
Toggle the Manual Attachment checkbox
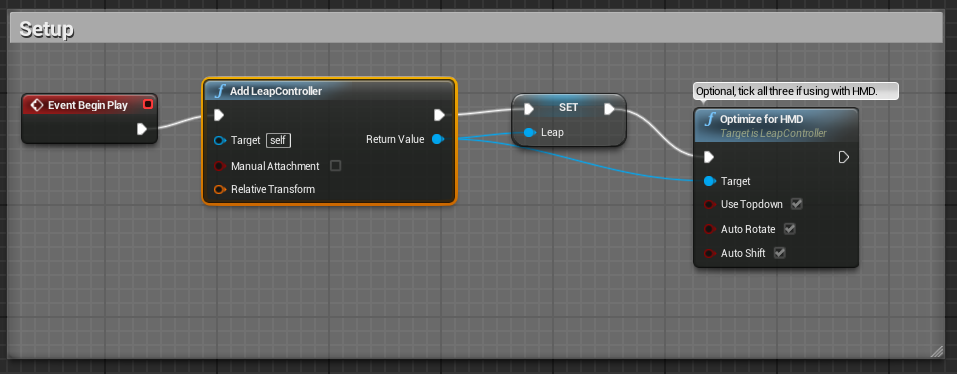(335, 165)
